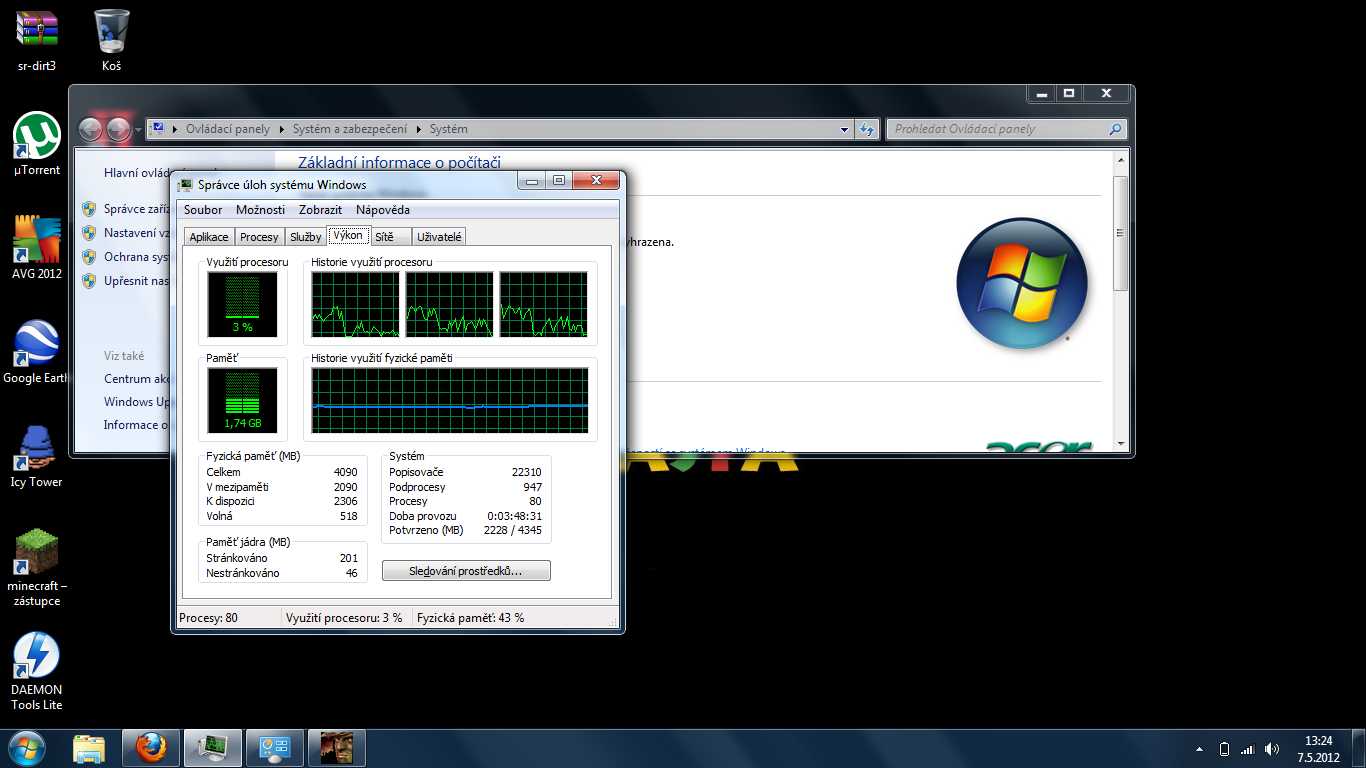Open the volume speaker tray icon
This screenshot has width=1366, height=768.
coord(1271,749)
